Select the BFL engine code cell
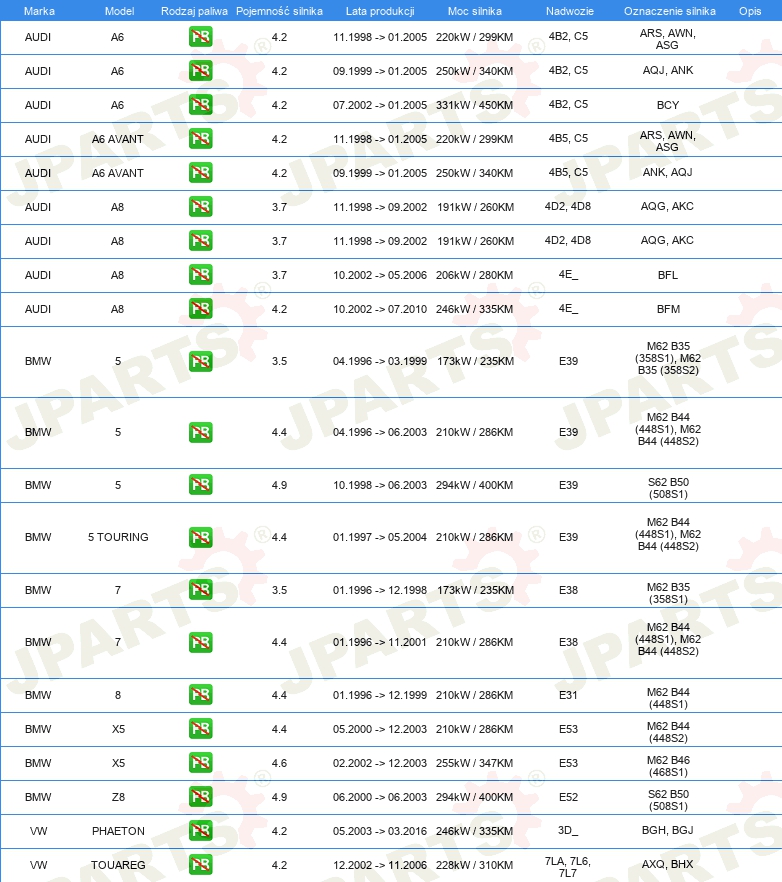The width and height of the screenshot is (782, 882). click(668, 275)
